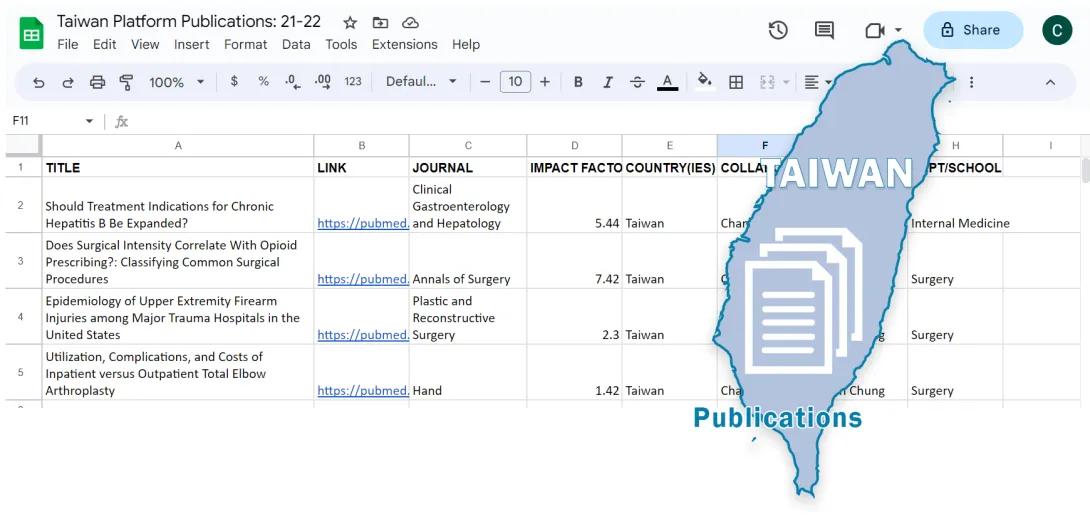Click the Share button

(973, 30)
